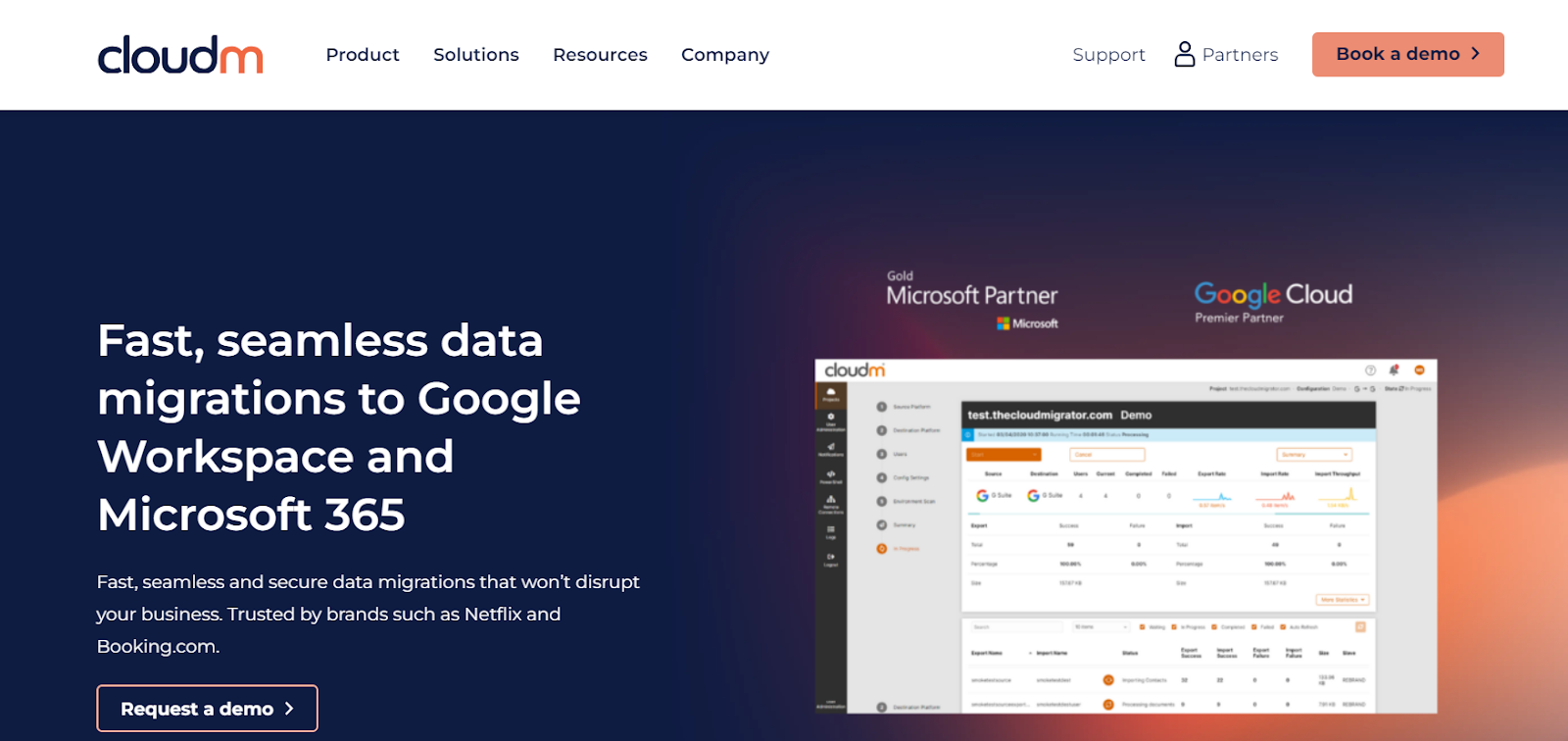
Task: Go to the Support page
Action: tap(1108, 55)
